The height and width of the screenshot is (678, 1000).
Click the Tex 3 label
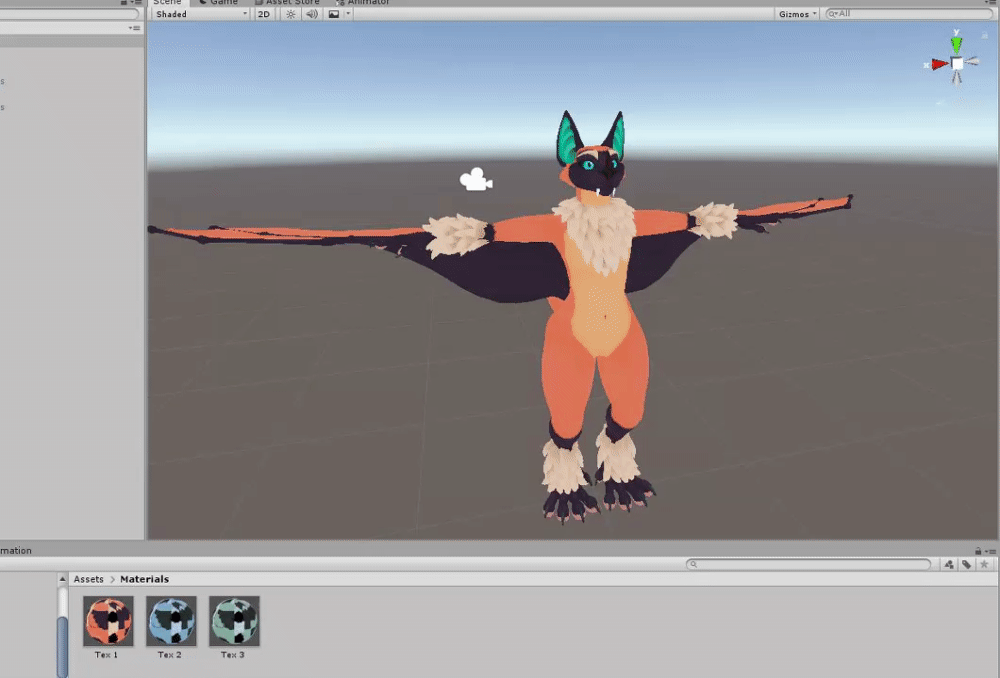pos(233,654)
